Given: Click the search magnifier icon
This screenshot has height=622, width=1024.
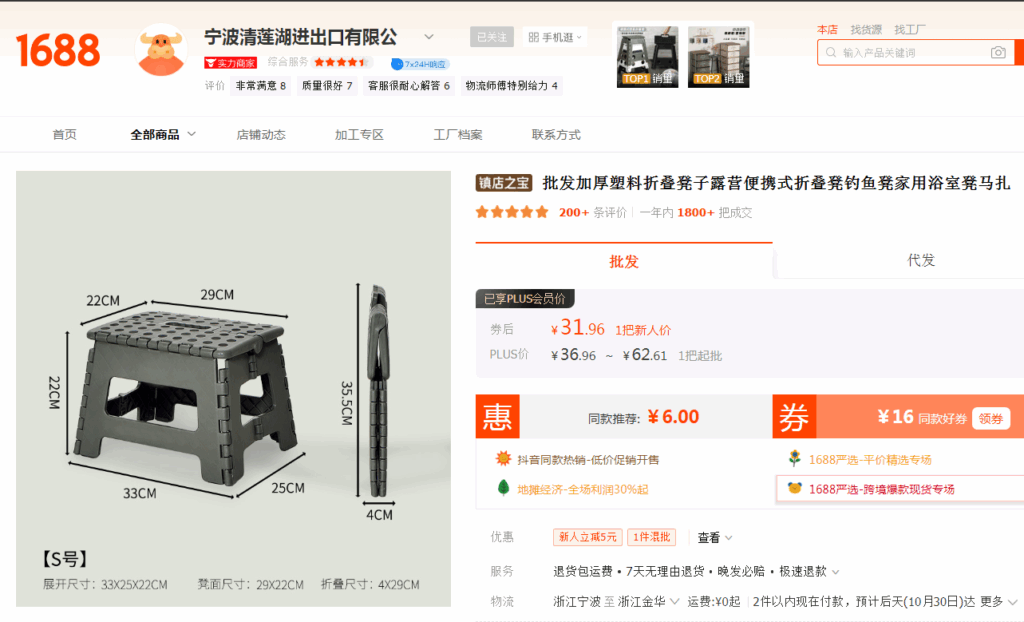Looking at the screenshot, I should pos(831,52).
